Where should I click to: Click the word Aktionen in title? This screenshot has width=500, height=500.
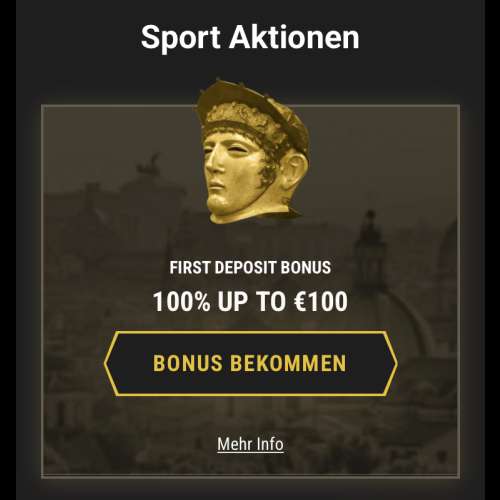click(294, 36)
